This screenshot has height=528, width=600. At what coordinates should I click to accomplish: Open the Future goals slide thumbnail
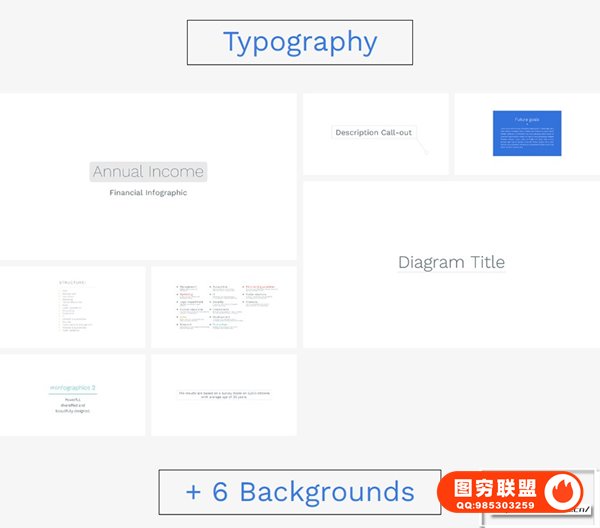(x=527, y=160)
